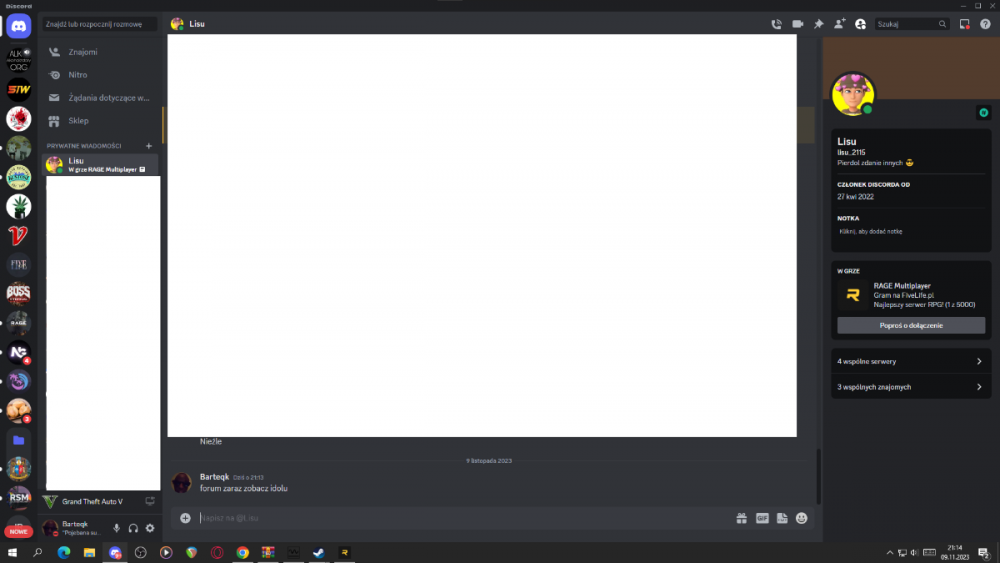Open the Sklep shop page
This screenshot has width=1000, height=563.
pos(101,121)
